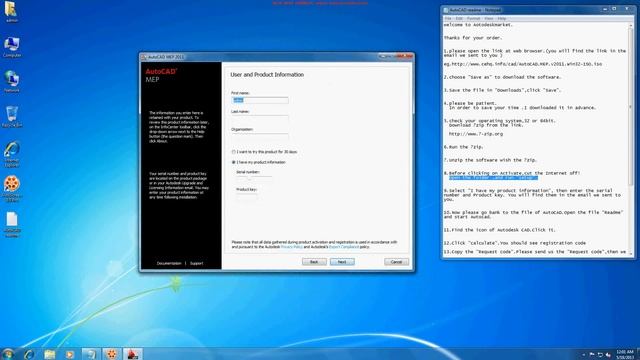The height and width of the screenshot is (360, 640).
Task: Open the Windows Start menu
Action: point(8,353)
